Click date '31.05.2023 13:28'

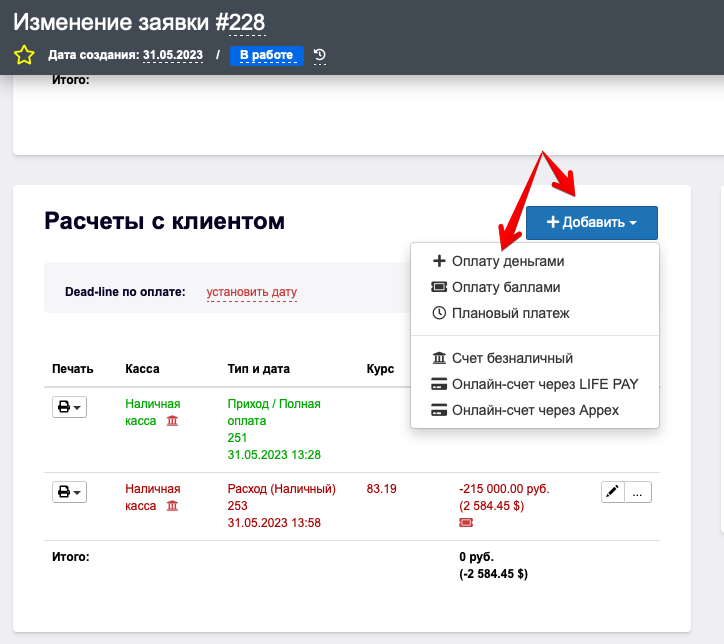pos(274,455)
